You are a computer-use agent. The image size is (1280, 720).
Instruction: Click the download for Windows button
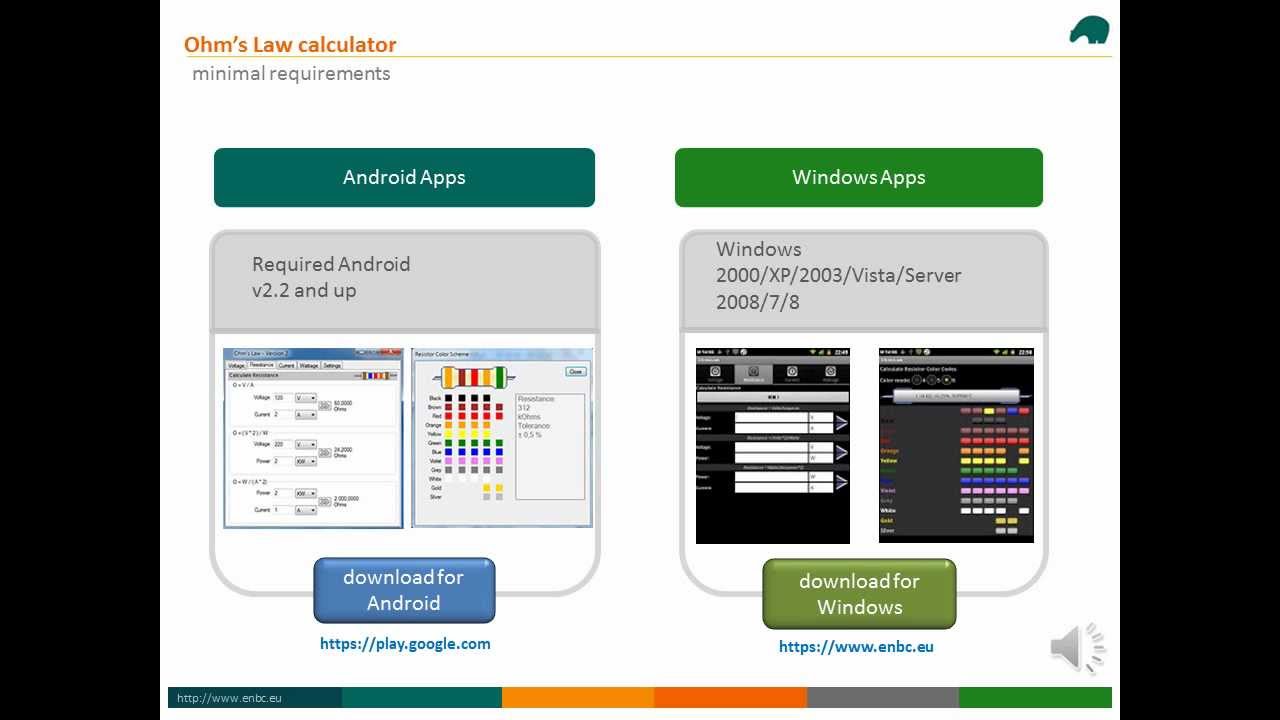pos(859,594)
